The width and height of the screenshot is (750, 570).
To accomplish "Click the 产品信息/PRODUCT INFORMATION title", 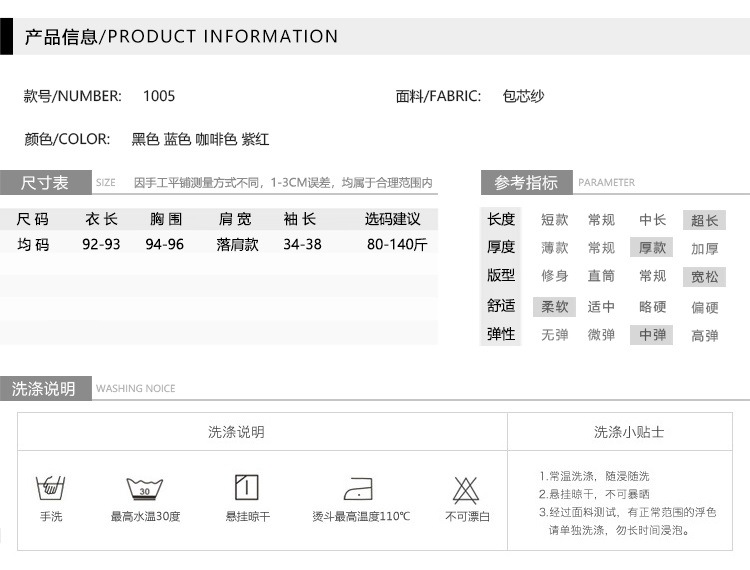I will point(181,37).
